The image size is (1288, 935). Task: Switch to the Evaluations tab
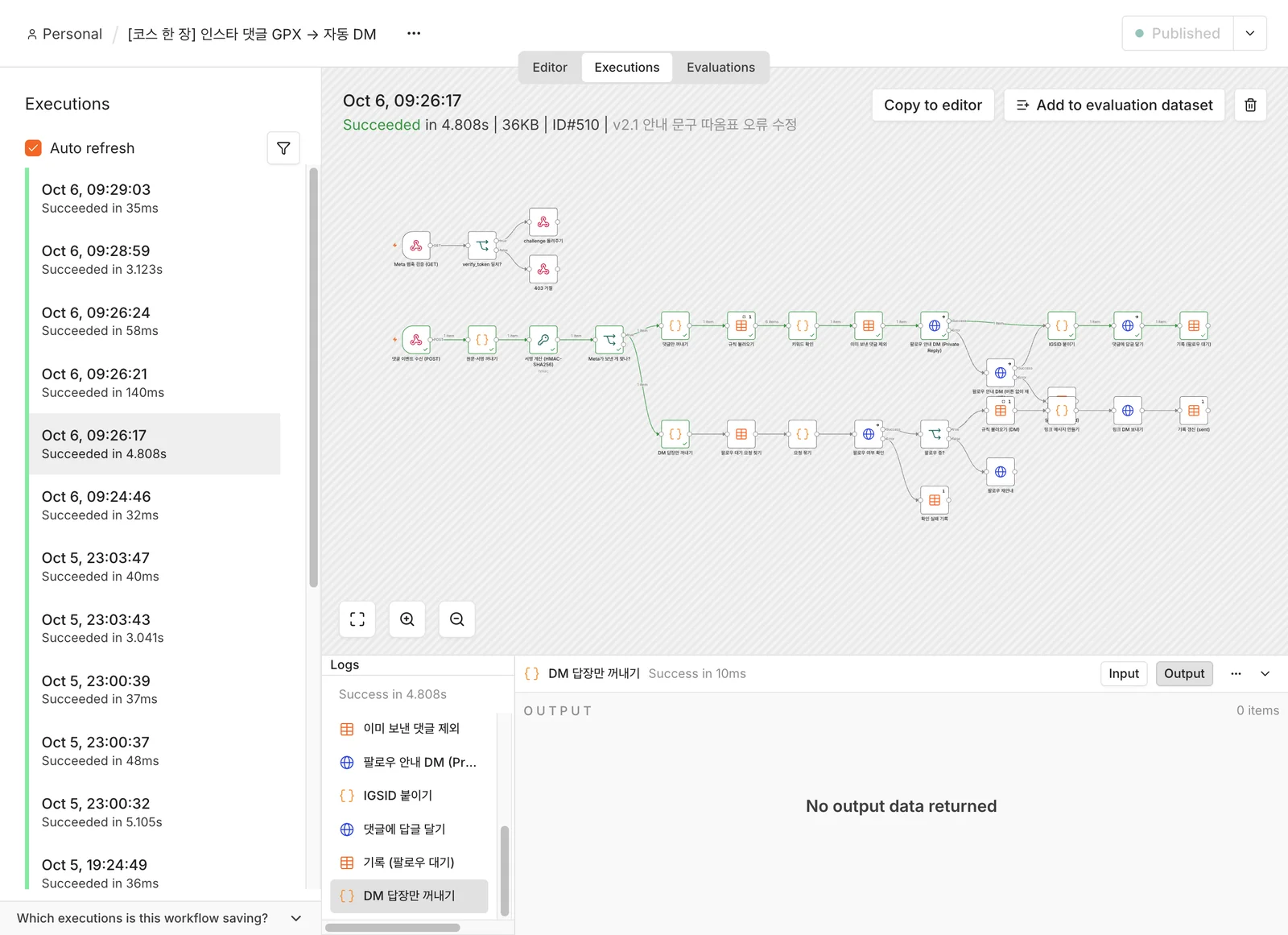click(720, 68)
